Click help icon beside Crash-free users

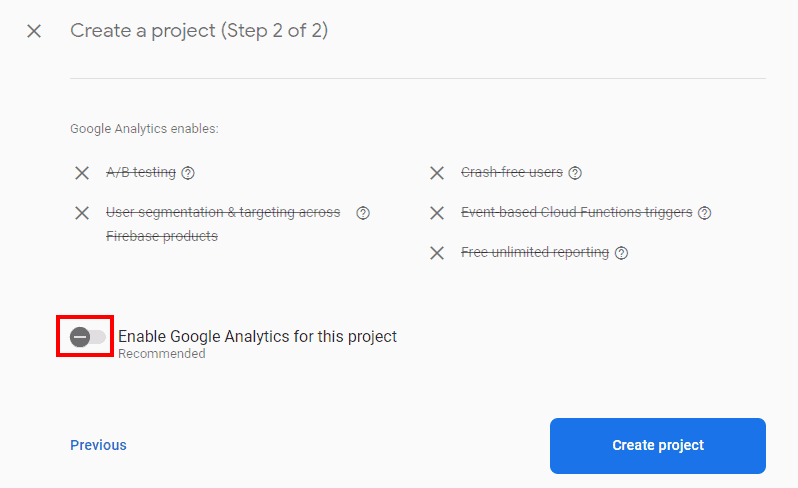(575, 173)
